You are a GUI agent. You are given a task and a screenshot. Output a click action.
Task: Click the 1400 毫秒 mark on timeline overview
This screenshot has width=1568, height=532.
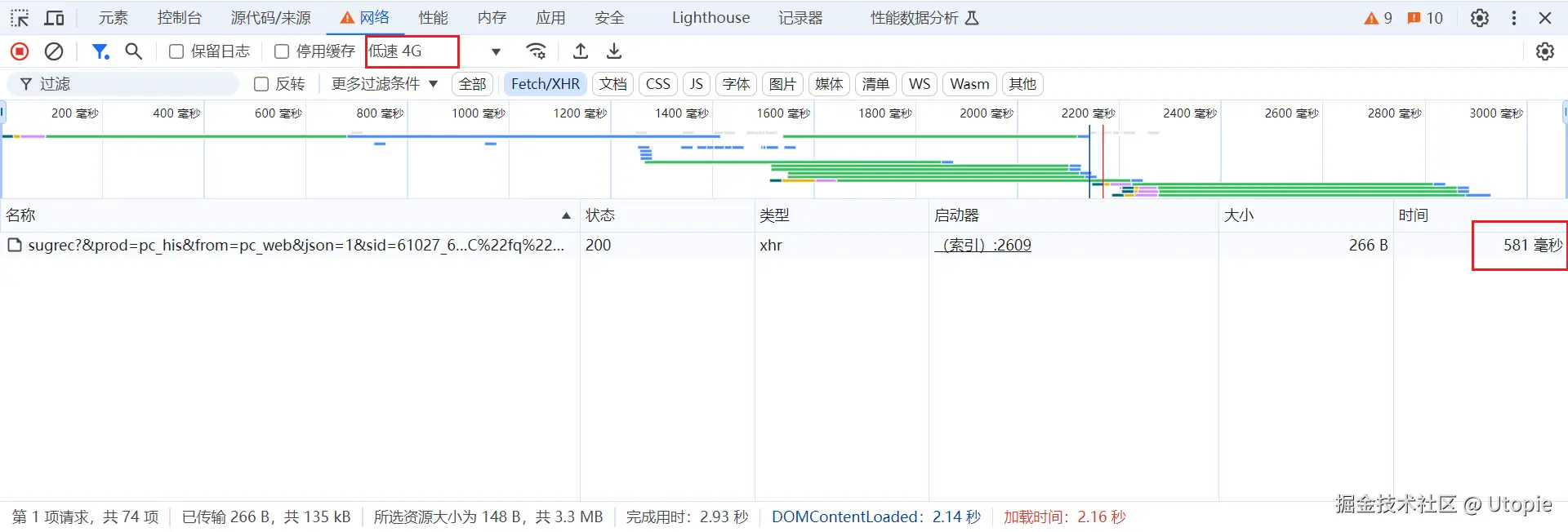pyautogui.click(x=682, y=113)
